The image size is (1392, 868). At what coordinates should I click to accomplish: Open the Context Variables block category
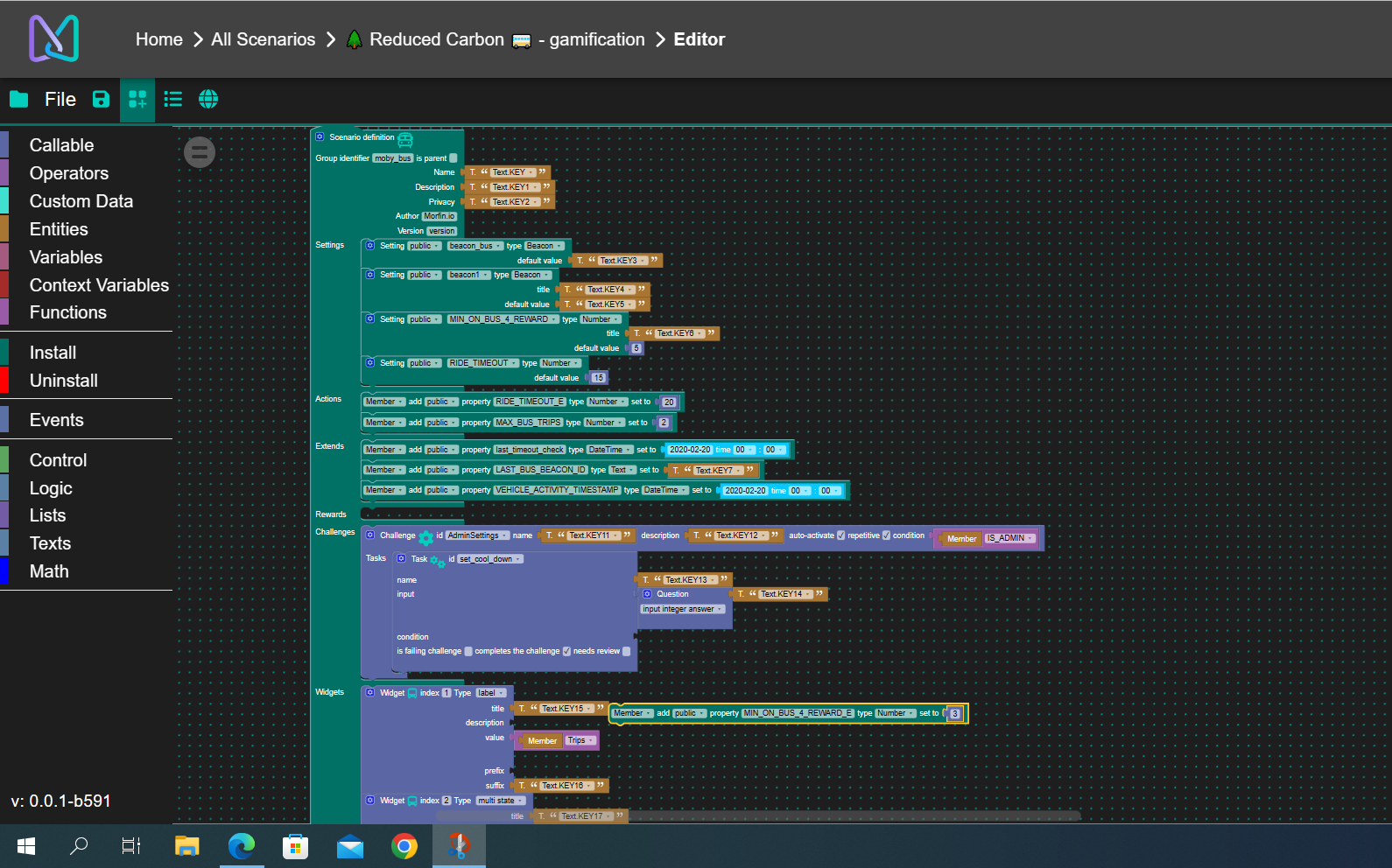(99, 285)
